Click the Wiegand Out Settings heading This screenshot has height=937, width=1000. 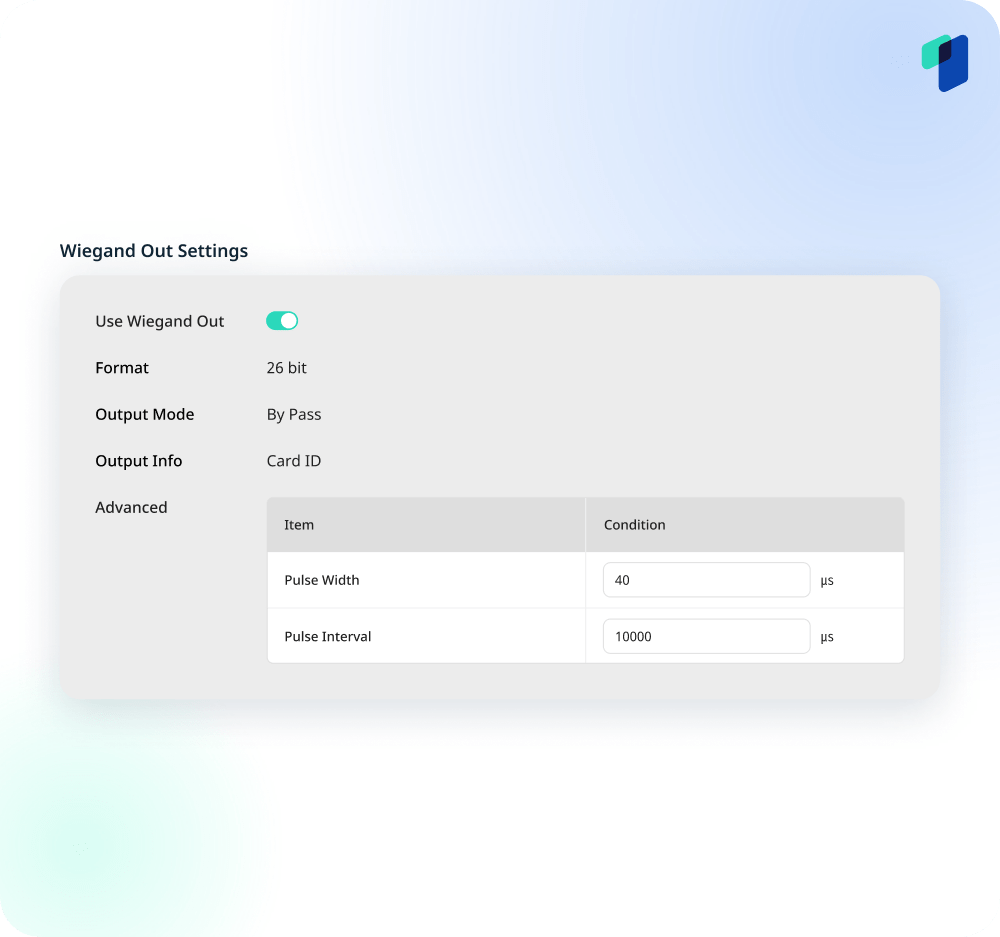154,251
